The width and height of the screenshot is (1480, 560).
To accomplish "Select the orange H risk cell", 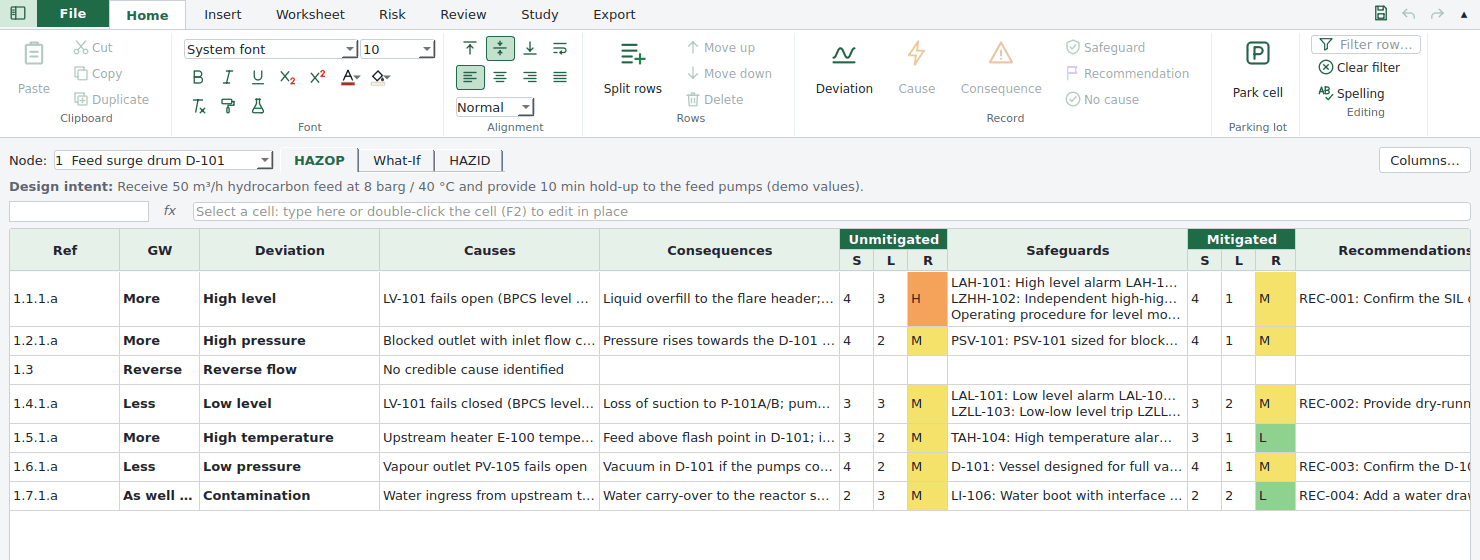I will click(927, 298).
